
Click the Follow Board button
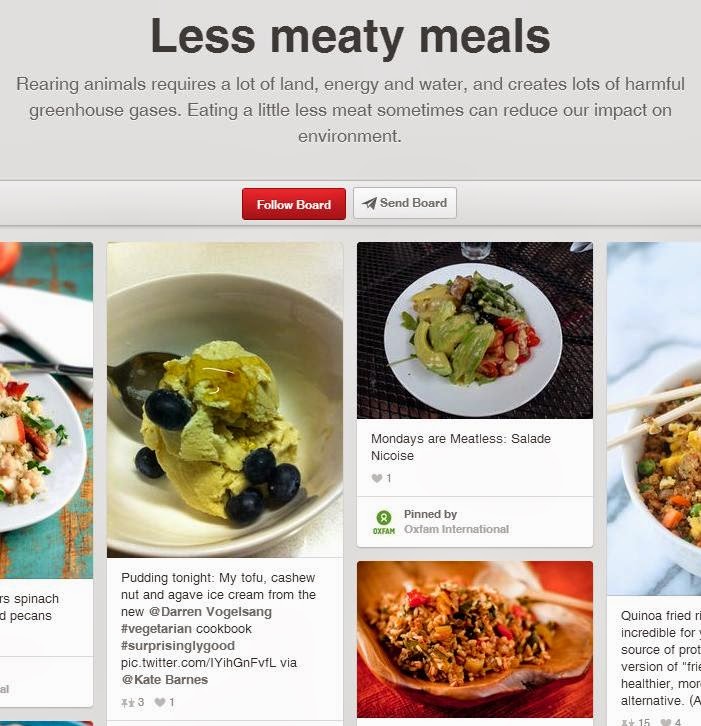coord(294,204)
